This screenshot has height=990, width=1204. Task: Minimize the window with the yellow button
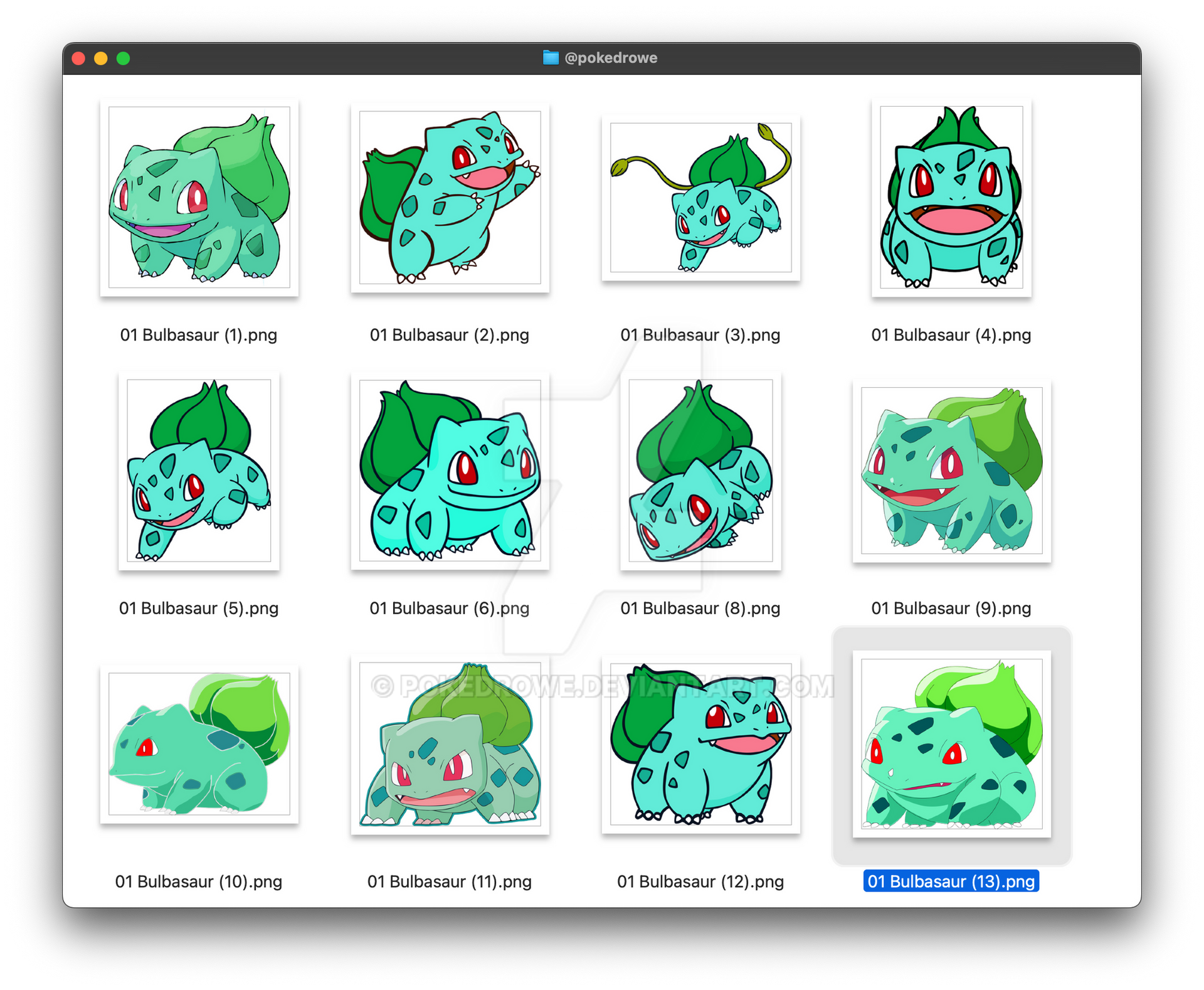101,58
